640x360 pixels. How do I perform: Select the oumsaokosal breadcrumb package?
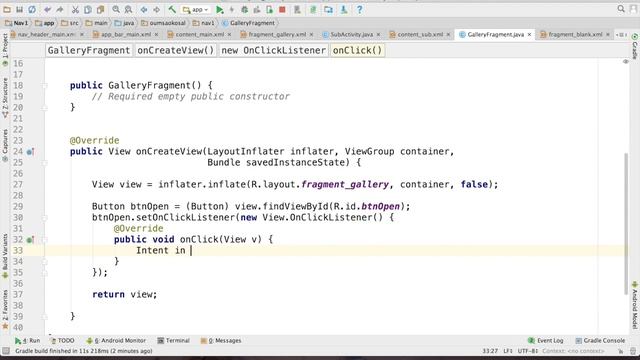(x=163, y=23)
